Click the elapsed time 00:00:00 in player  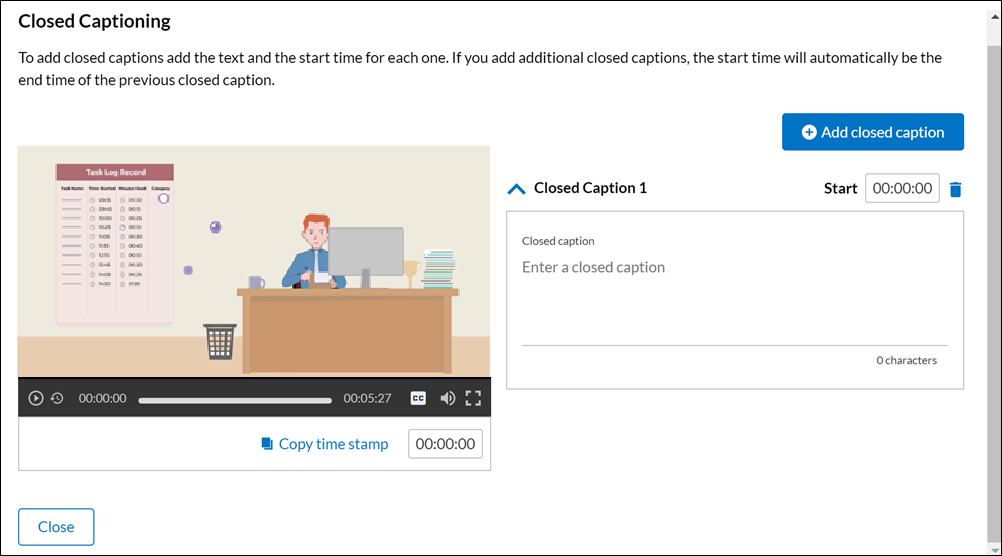coord(103,398)
